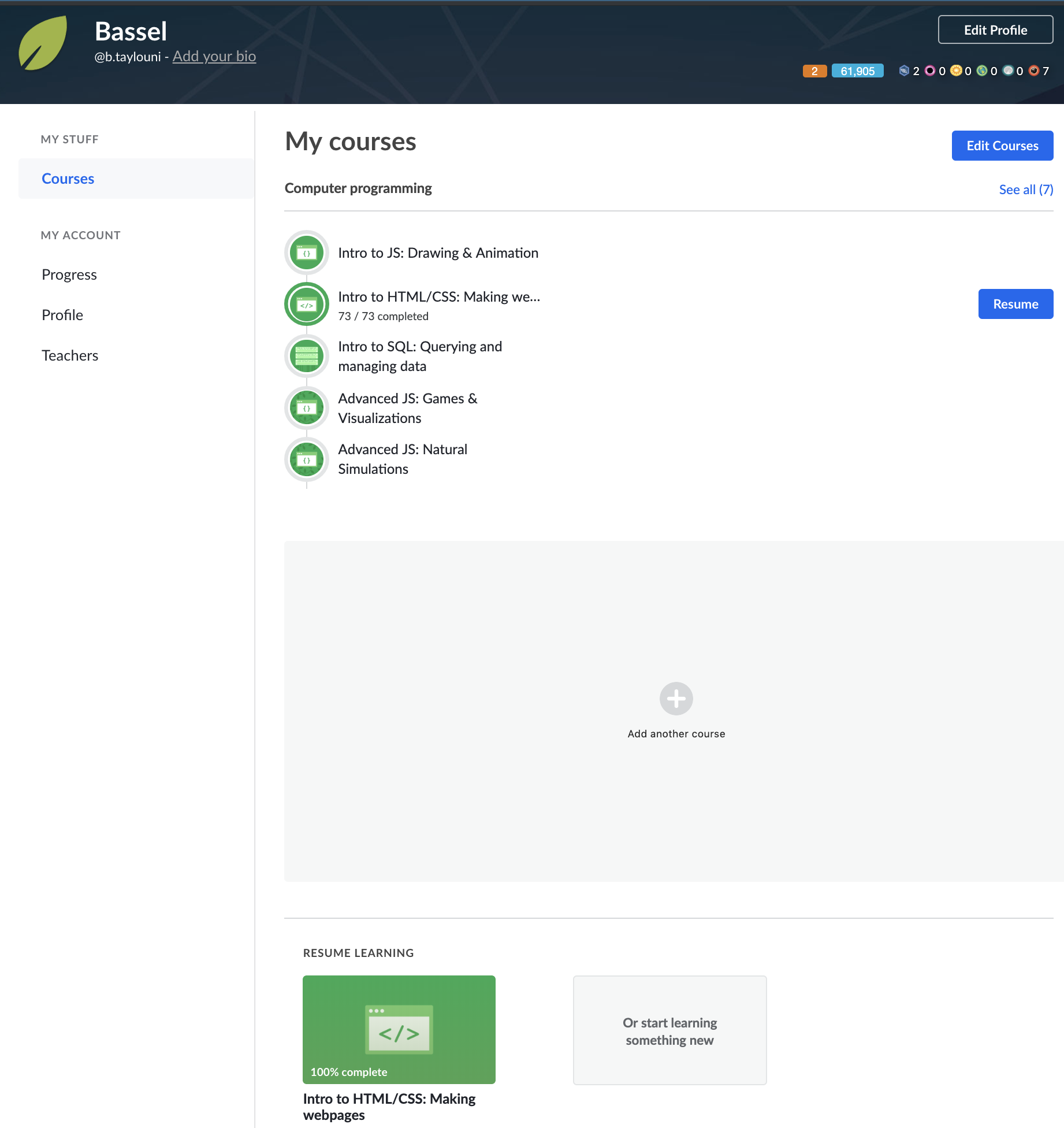
Task: Click the Intro to HTML/CSS course icon
Action: [307, 304]
